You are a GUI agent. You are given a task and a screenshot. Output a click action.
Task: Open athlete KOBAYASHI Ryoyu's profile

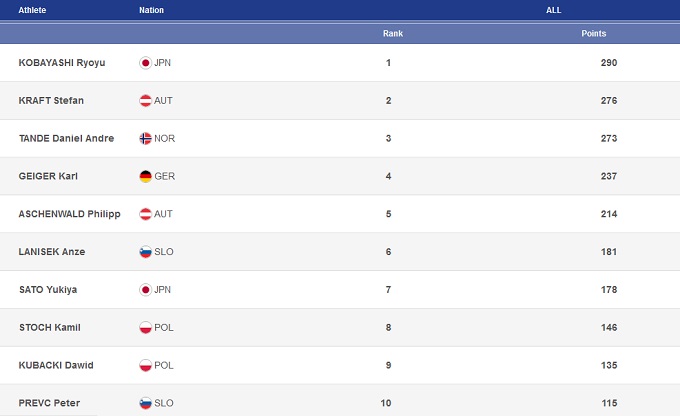pos(62,63)
